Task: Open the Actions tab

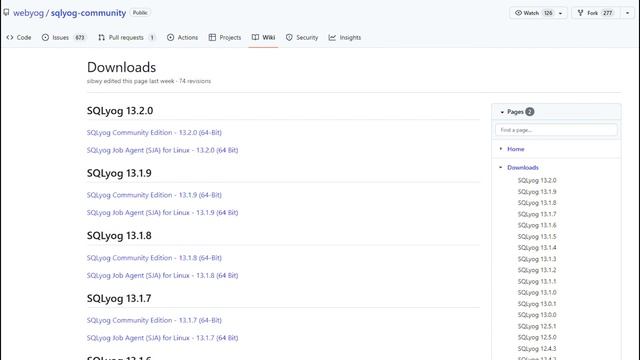Action: [x=182, y=38]
